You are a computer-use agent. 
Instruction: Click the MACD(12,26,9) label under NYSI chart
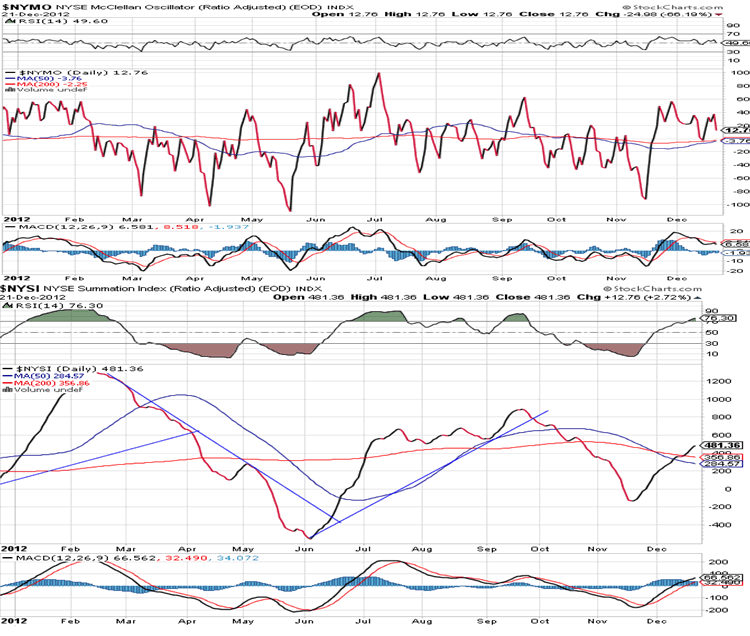tap(38, 563)
